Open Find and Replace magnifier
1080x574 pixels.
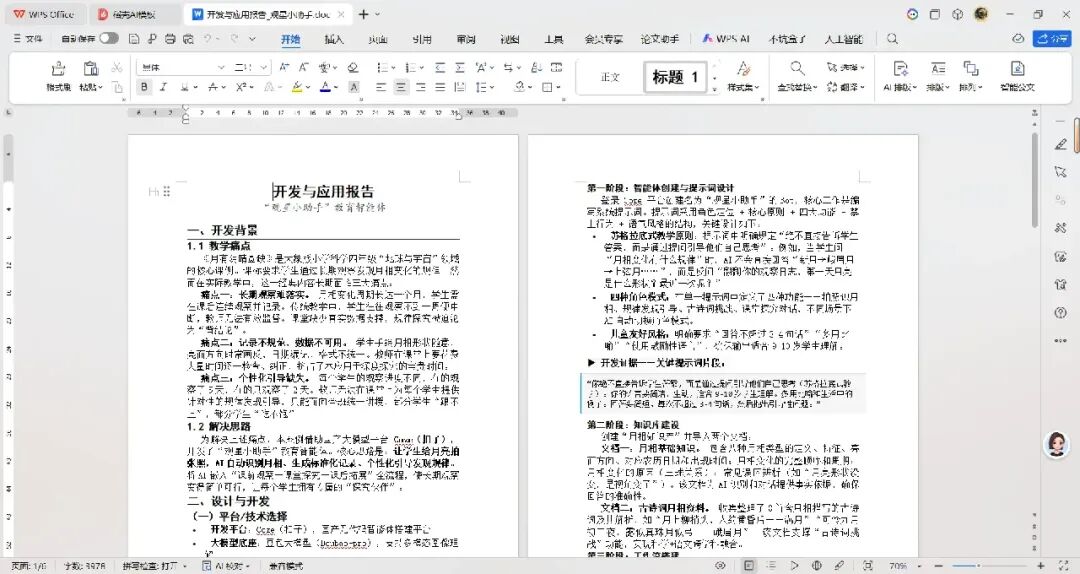pos(797,68)
